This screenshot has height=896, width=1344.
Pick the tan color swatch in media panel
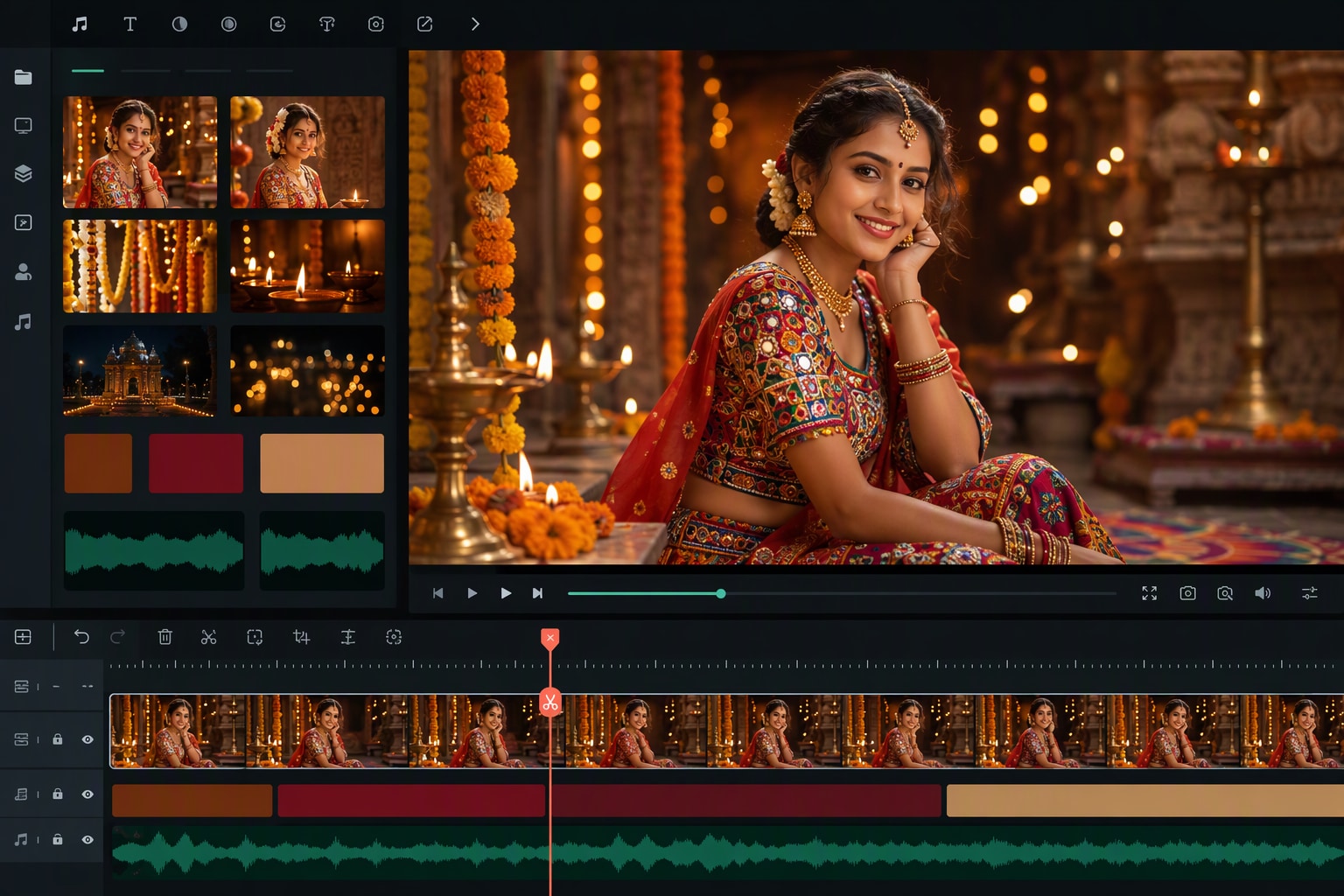(x=322, y=463)
